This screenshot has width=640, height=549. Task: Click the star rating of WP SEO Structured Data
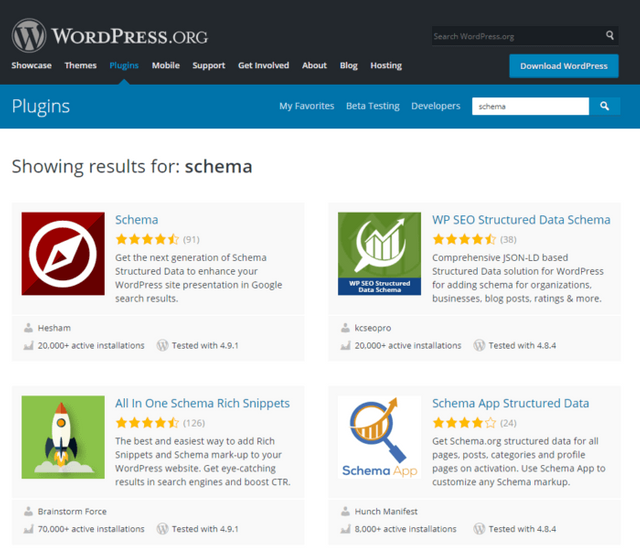pyautogui.click(x=464, y=239)
